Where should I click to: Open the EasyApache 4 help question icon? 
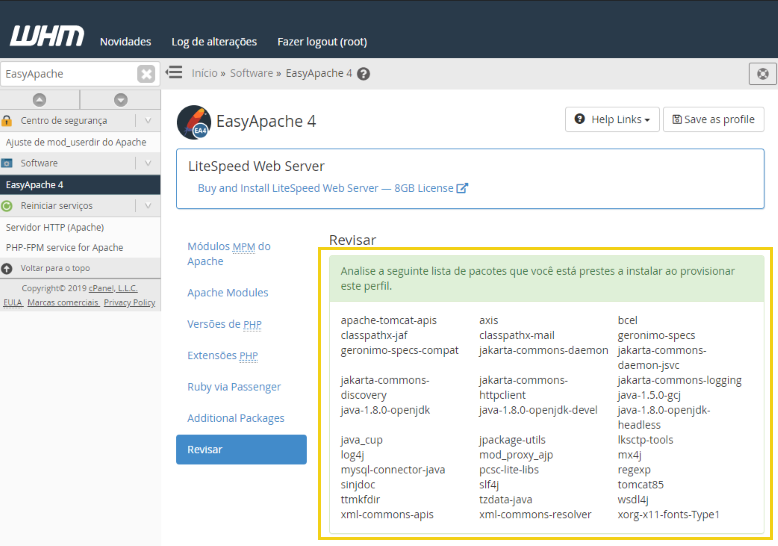[364, 74]
